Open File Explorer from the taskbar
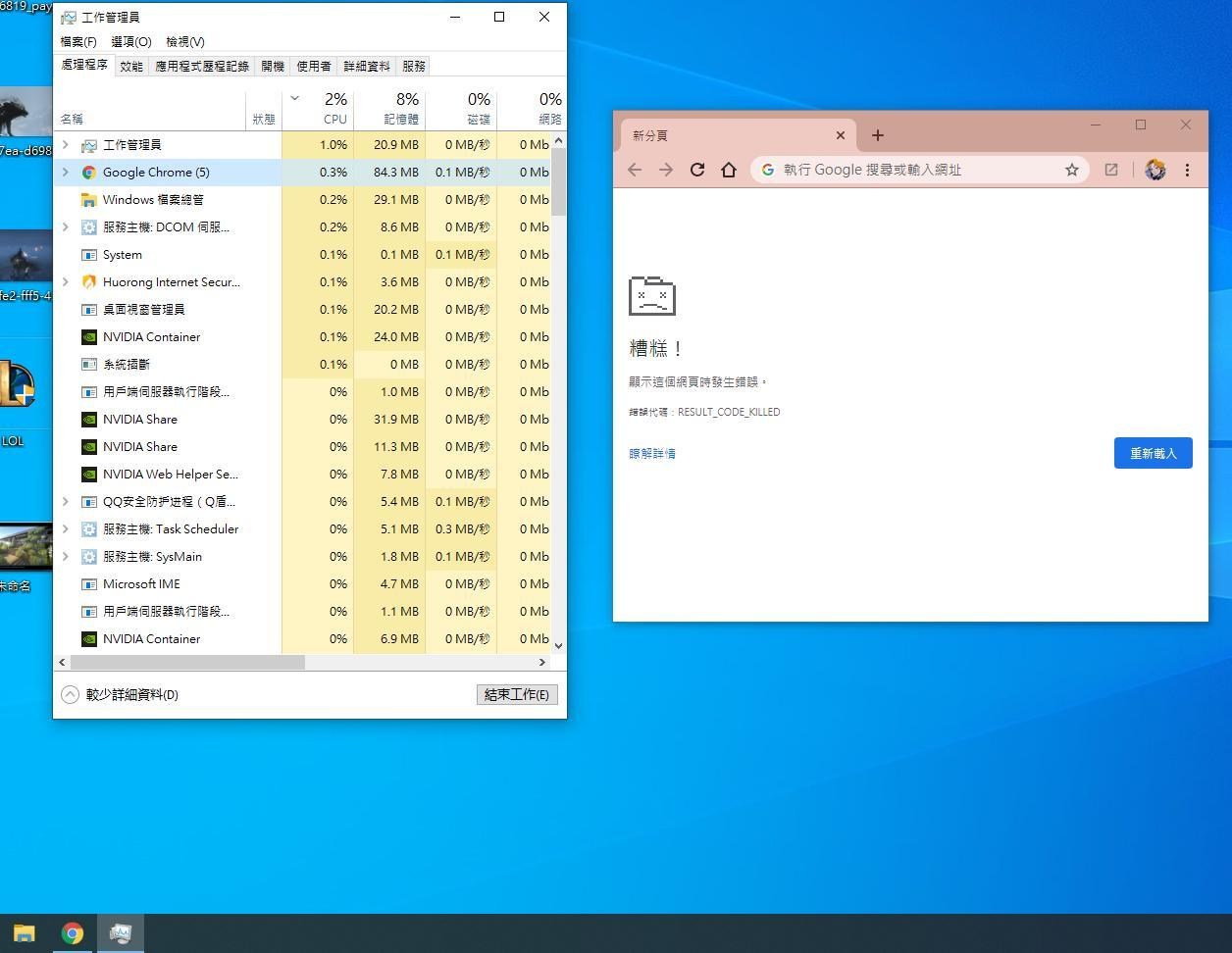 click(24, 932)
